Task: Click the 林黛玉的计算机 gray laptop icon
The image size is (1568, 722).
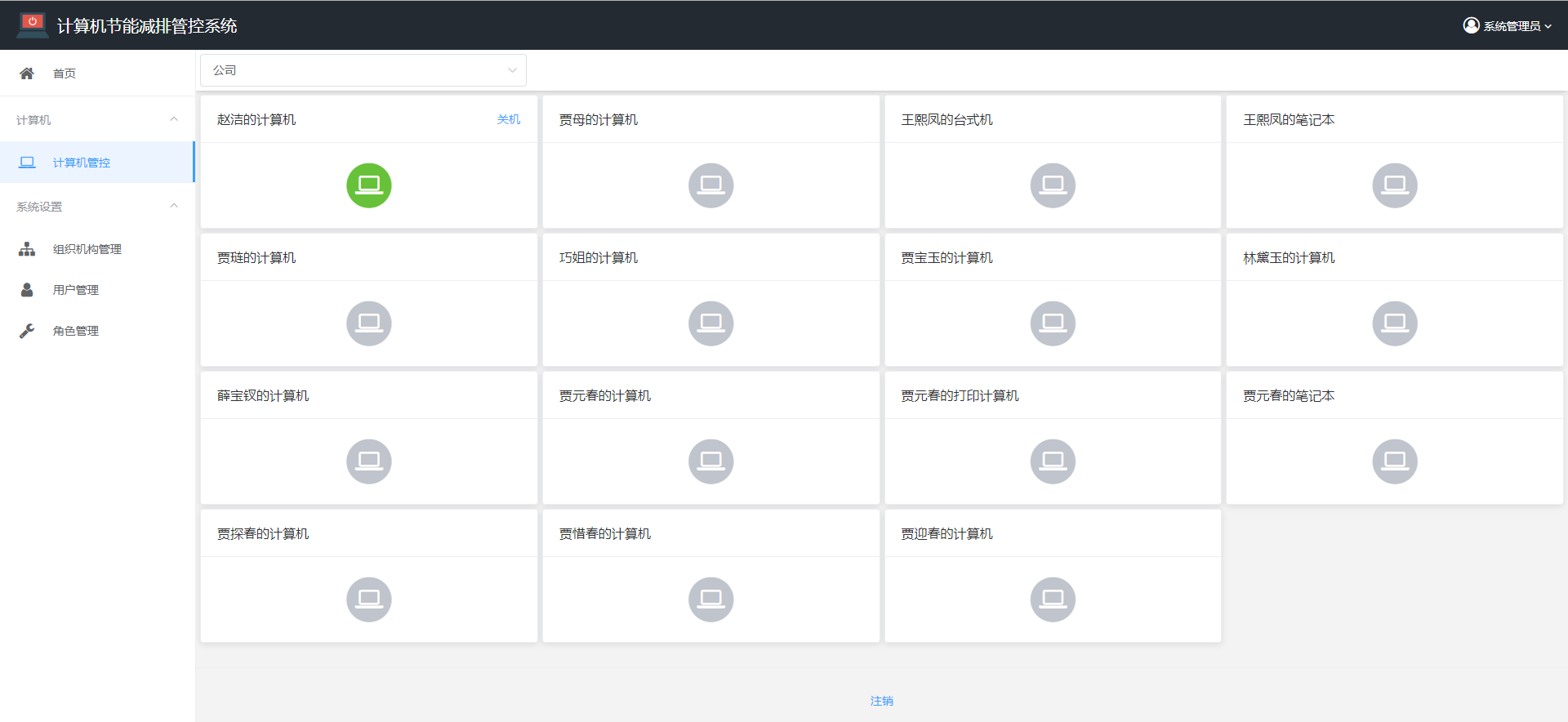Action: click(1394, 323)
